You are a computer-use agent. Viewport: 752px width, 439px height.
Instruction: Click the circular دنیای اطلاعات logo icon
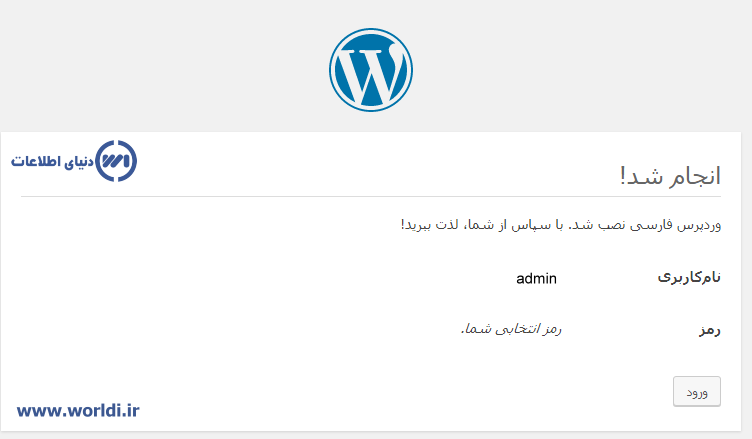(x=116, y=161)
